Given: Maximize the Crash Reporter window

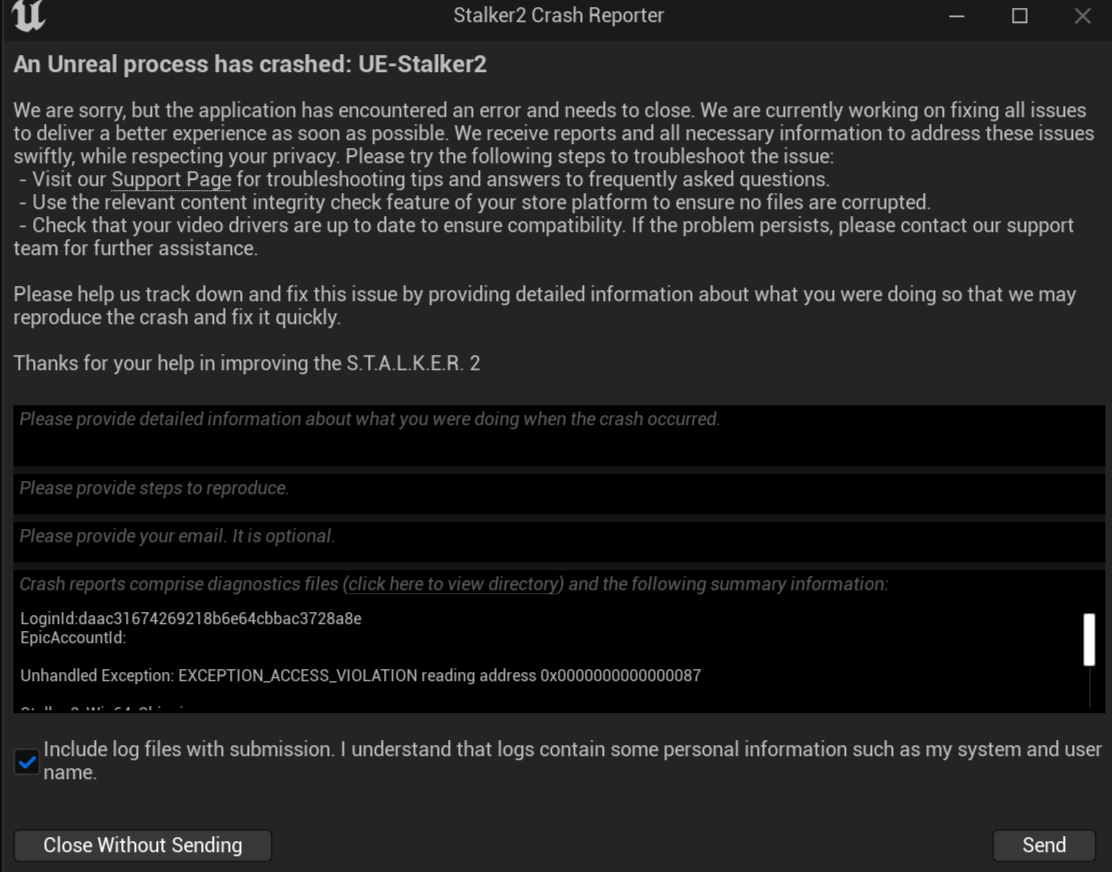Looking at the screenshot, I should [x=1019, y=16].
